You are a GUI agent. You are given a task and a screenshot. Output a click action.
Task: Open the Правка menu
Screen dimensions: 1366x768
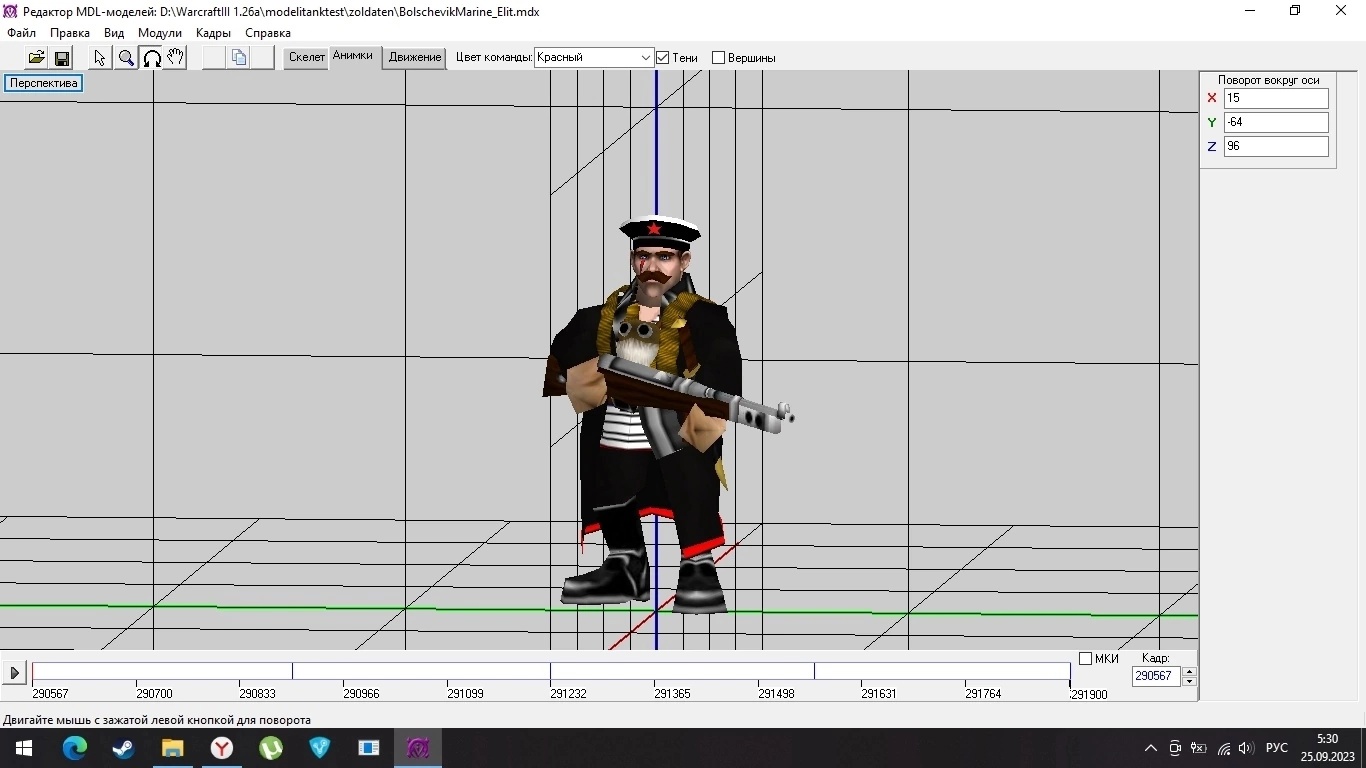[70, 33]
